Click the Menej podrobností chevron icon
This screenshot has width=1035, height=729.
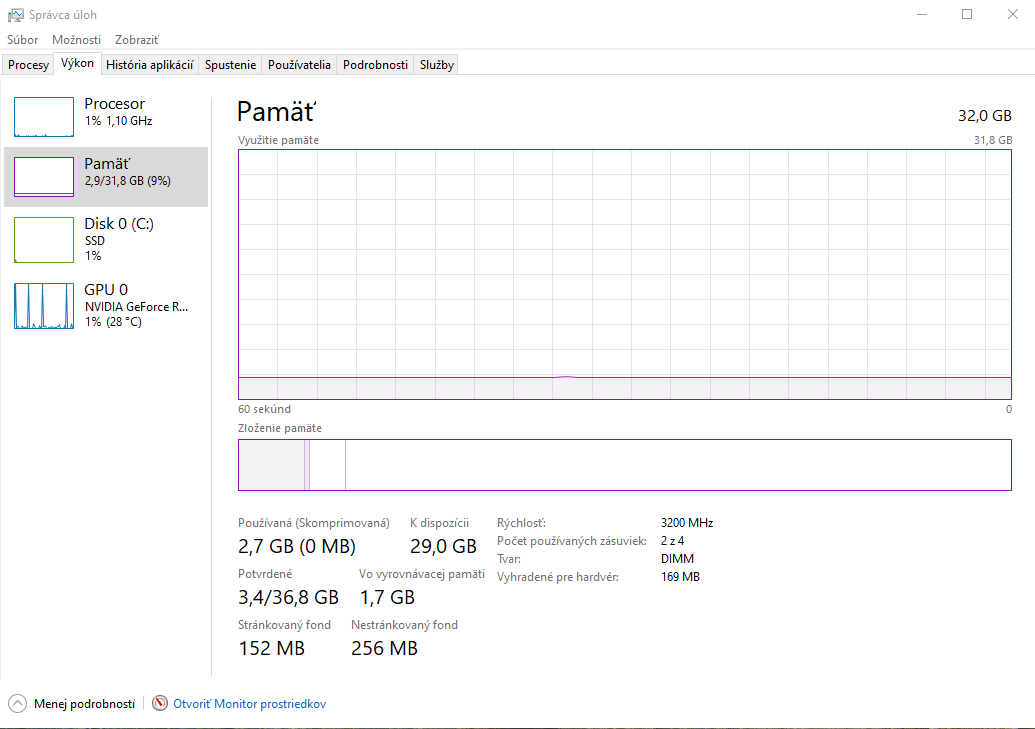(17, 703)
